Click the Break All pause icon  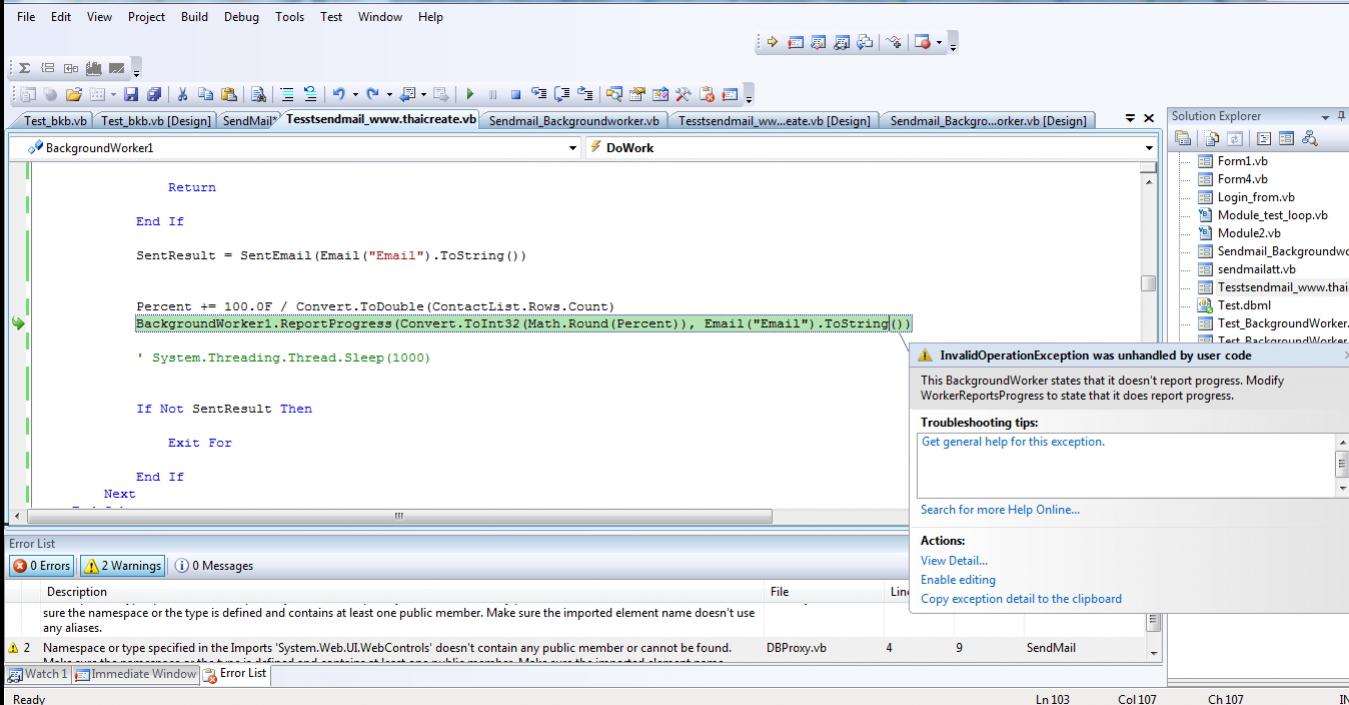point(493,96)
